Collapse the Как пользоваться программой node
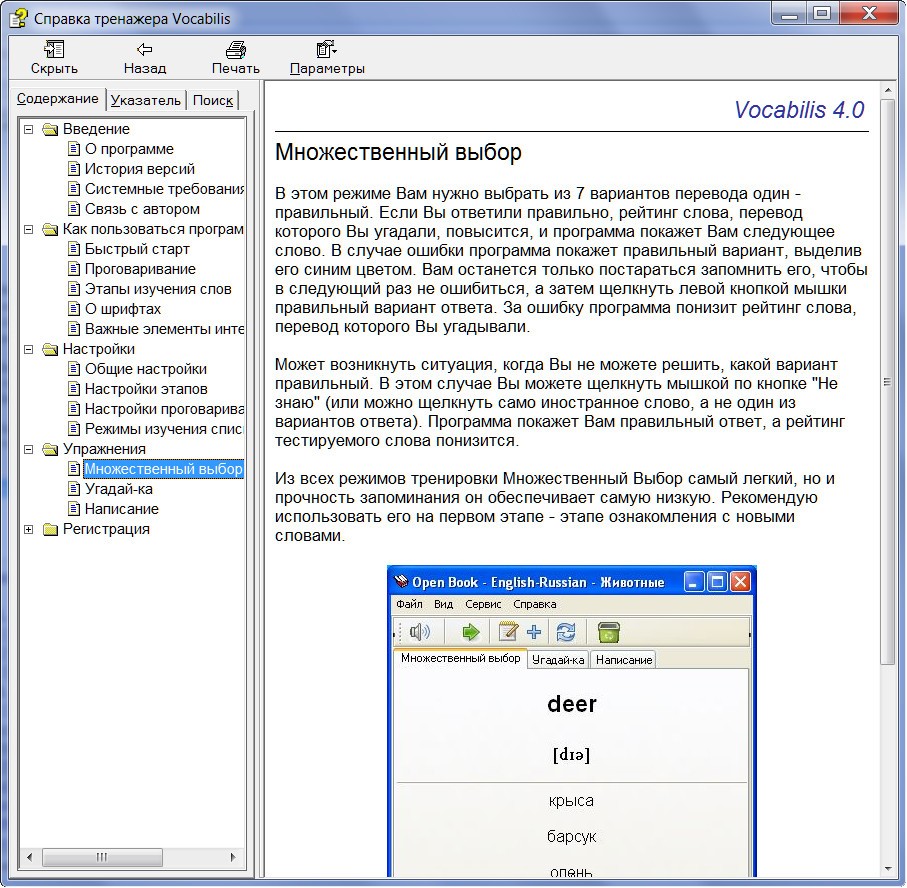This screenshot has height=888, width=907. tap(28, 229)
